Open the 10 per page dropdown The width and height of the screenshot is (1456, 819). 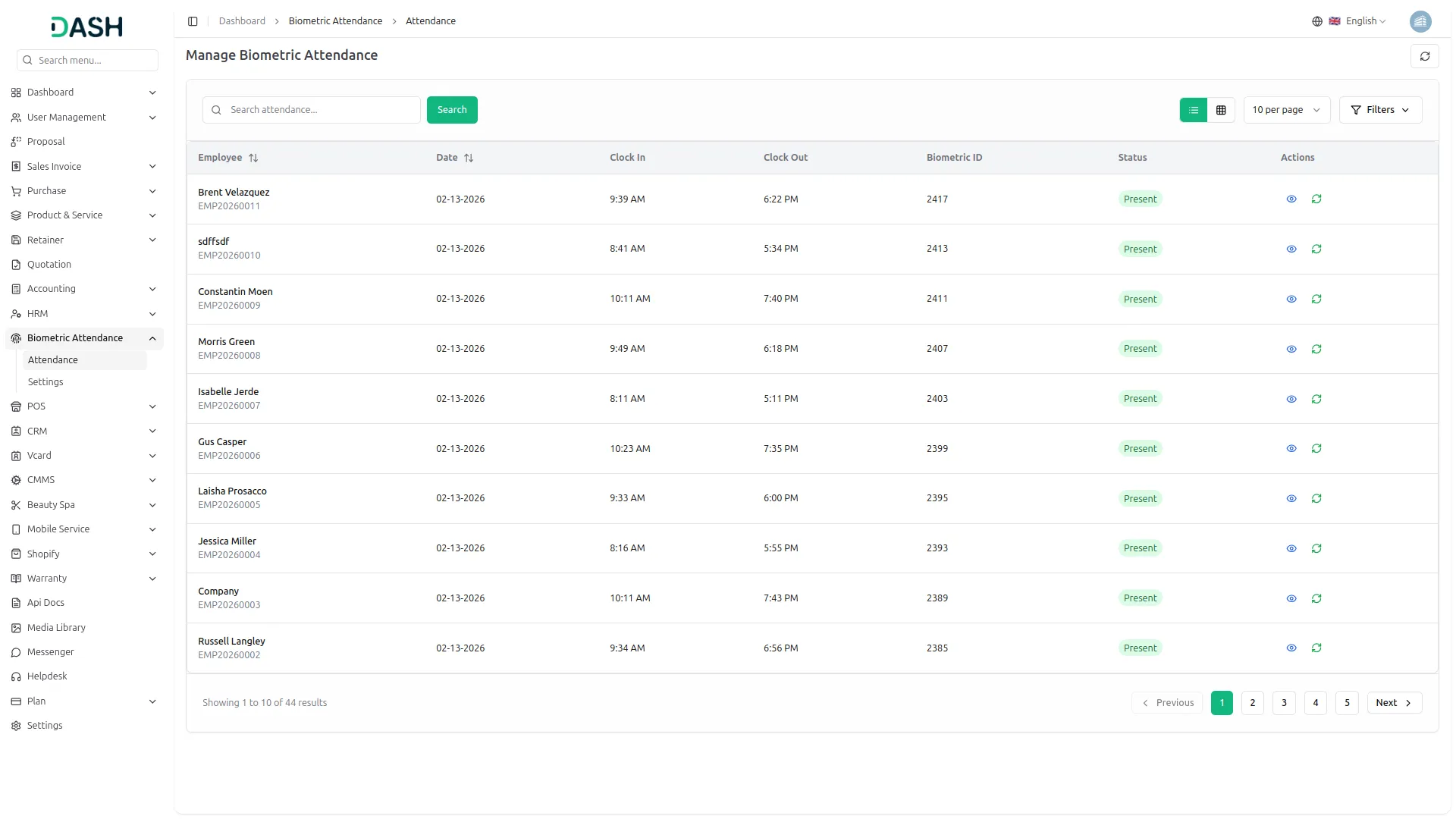tap(1286, 110)
